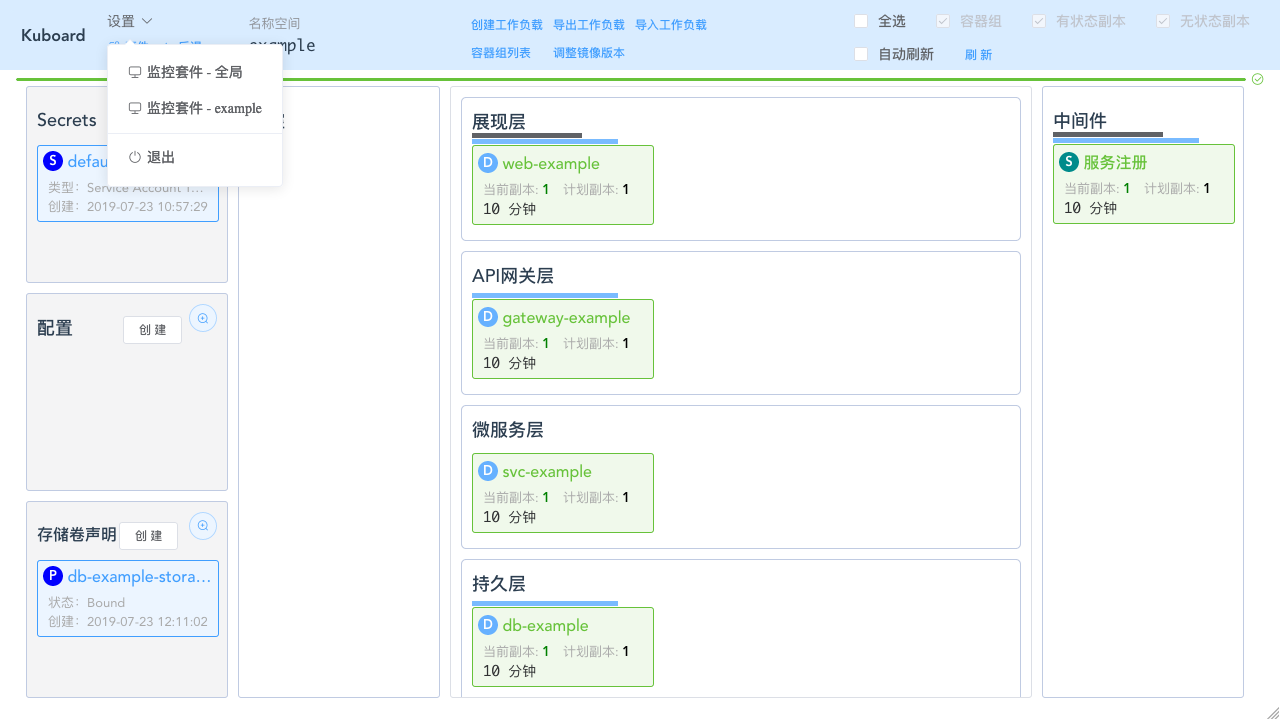Toggle the 自动刷新 auto-refresh checkbox
1280x720 pixels.
[x=861, y=54]
